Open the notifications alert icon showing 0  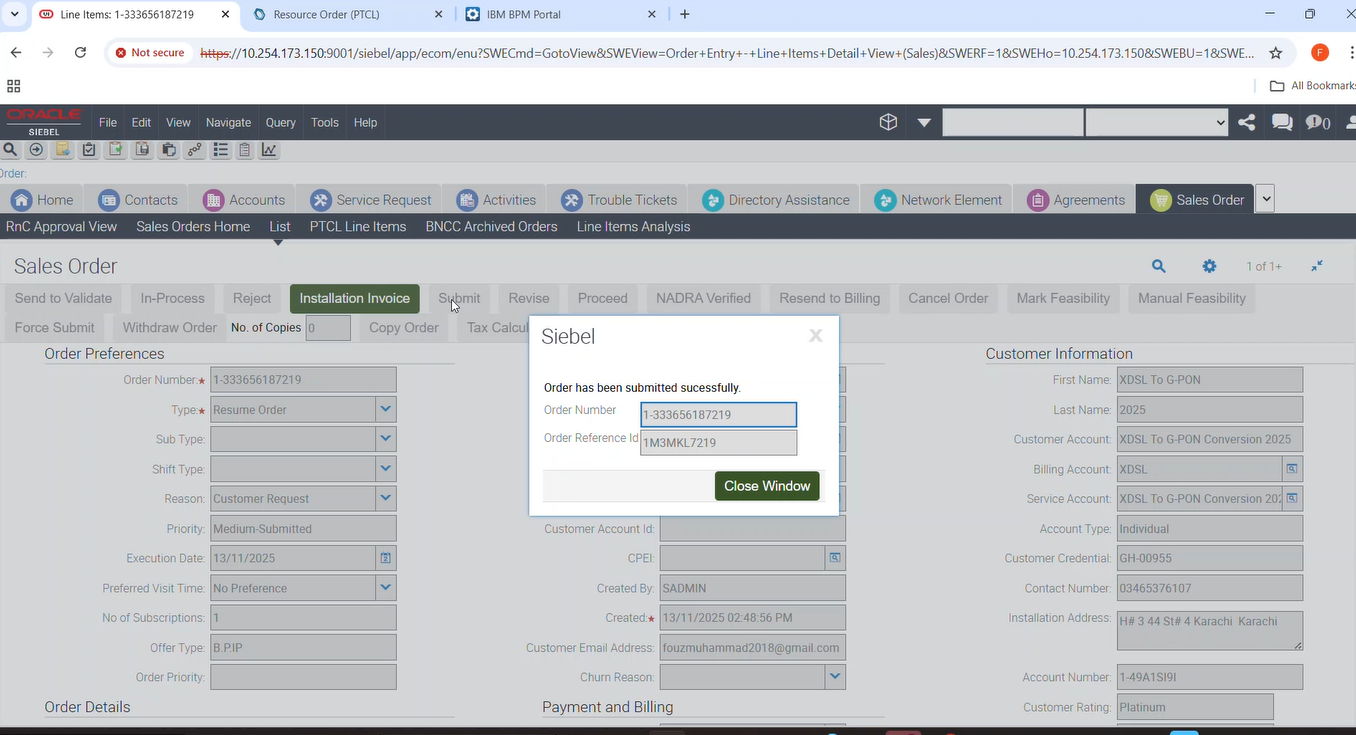1318,123
